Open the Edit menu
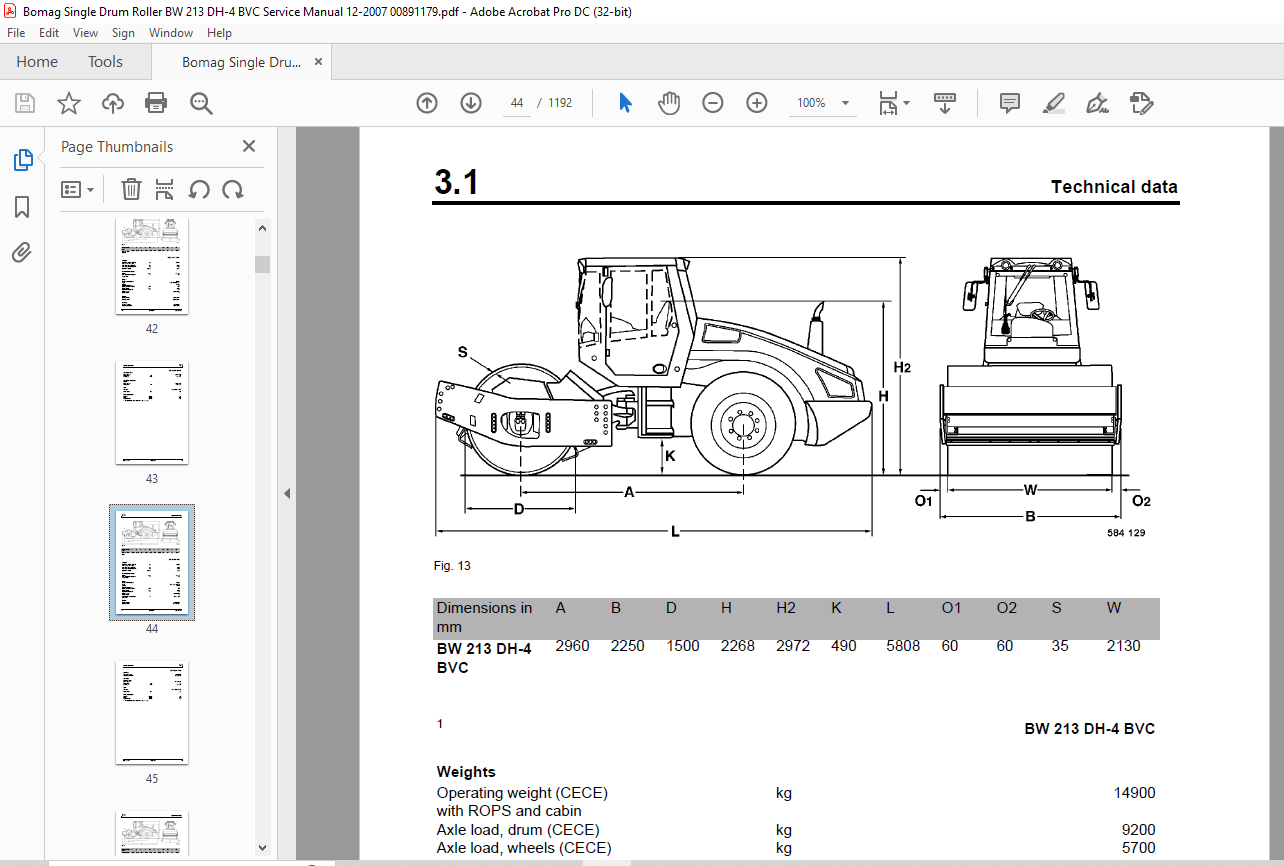 coord(49,33)
